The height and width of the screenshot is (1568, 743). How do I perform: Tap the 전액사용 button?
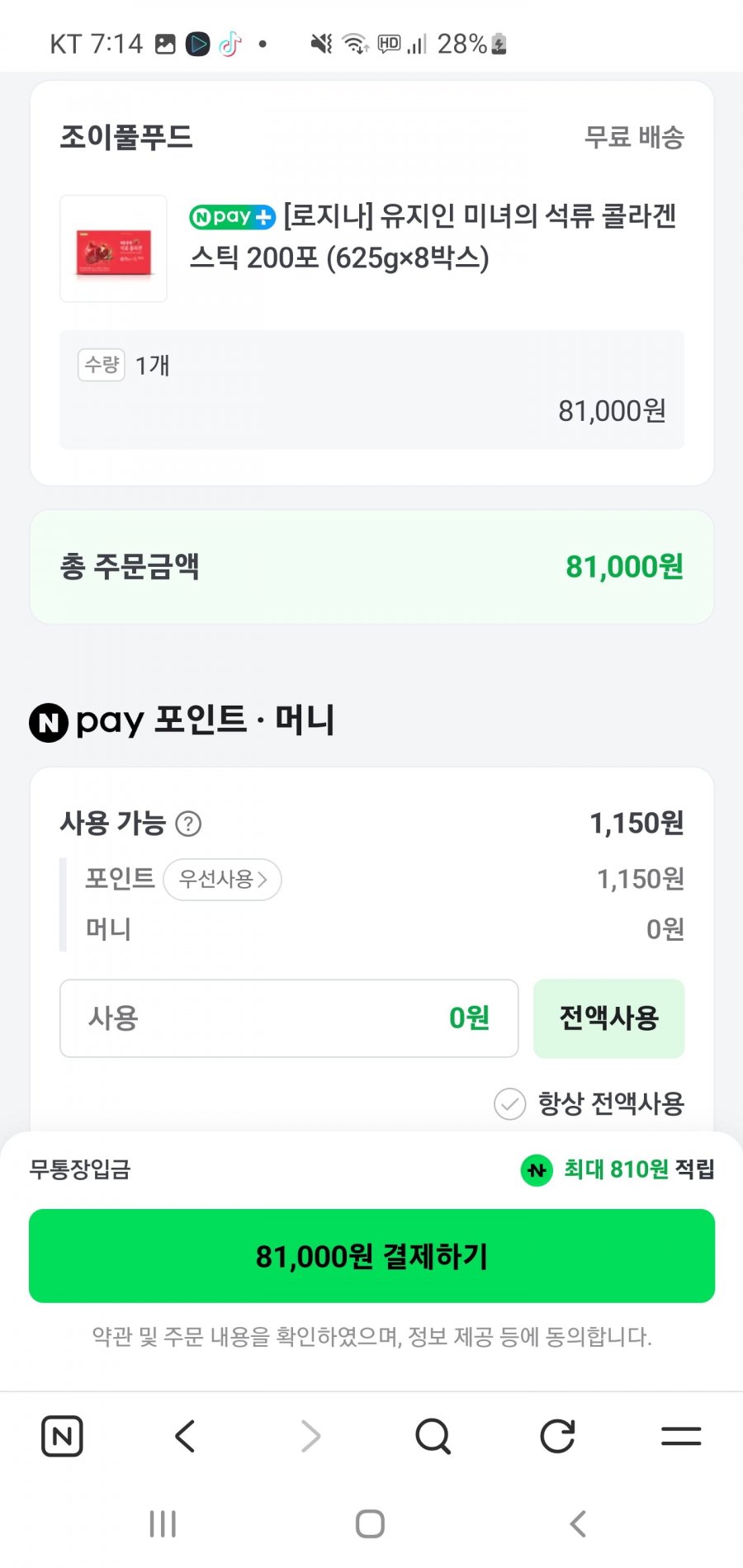tap(608, 1018)
